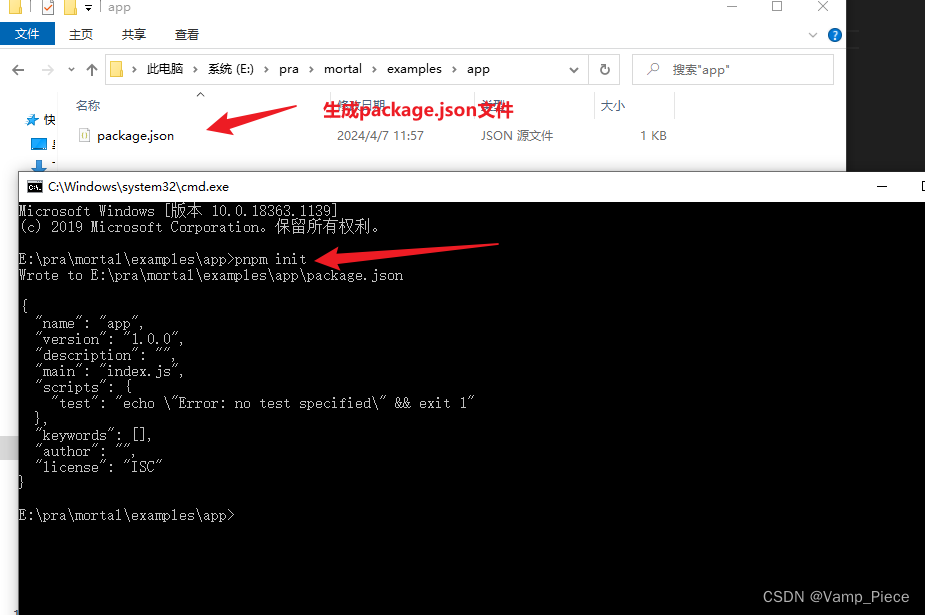The image size is (925, 615).
Task: Expand the chevron after 此电脑 breadcrumb
Action: click(195, 70)
